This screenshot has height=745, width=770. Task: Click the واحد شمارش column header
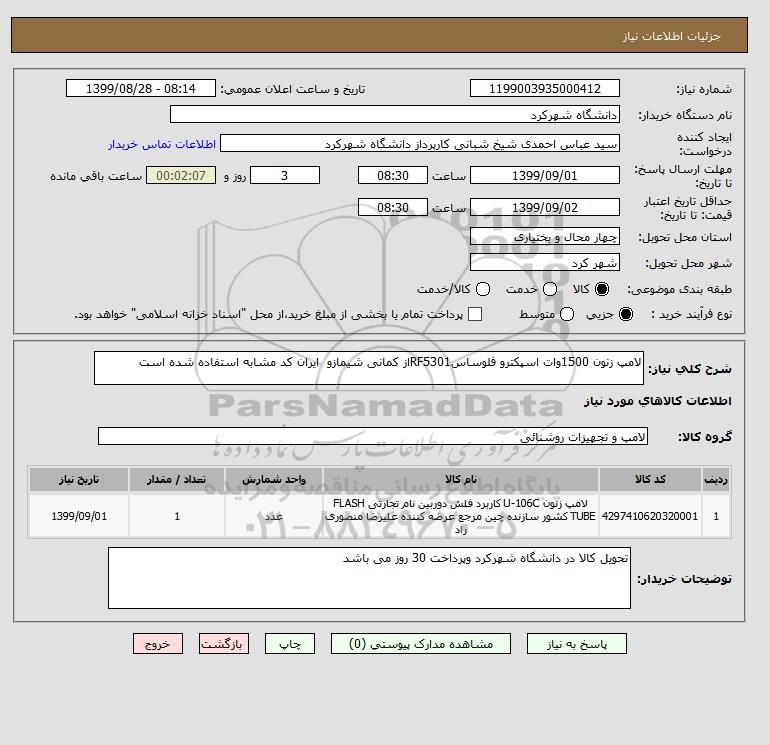tap(274, 479)
